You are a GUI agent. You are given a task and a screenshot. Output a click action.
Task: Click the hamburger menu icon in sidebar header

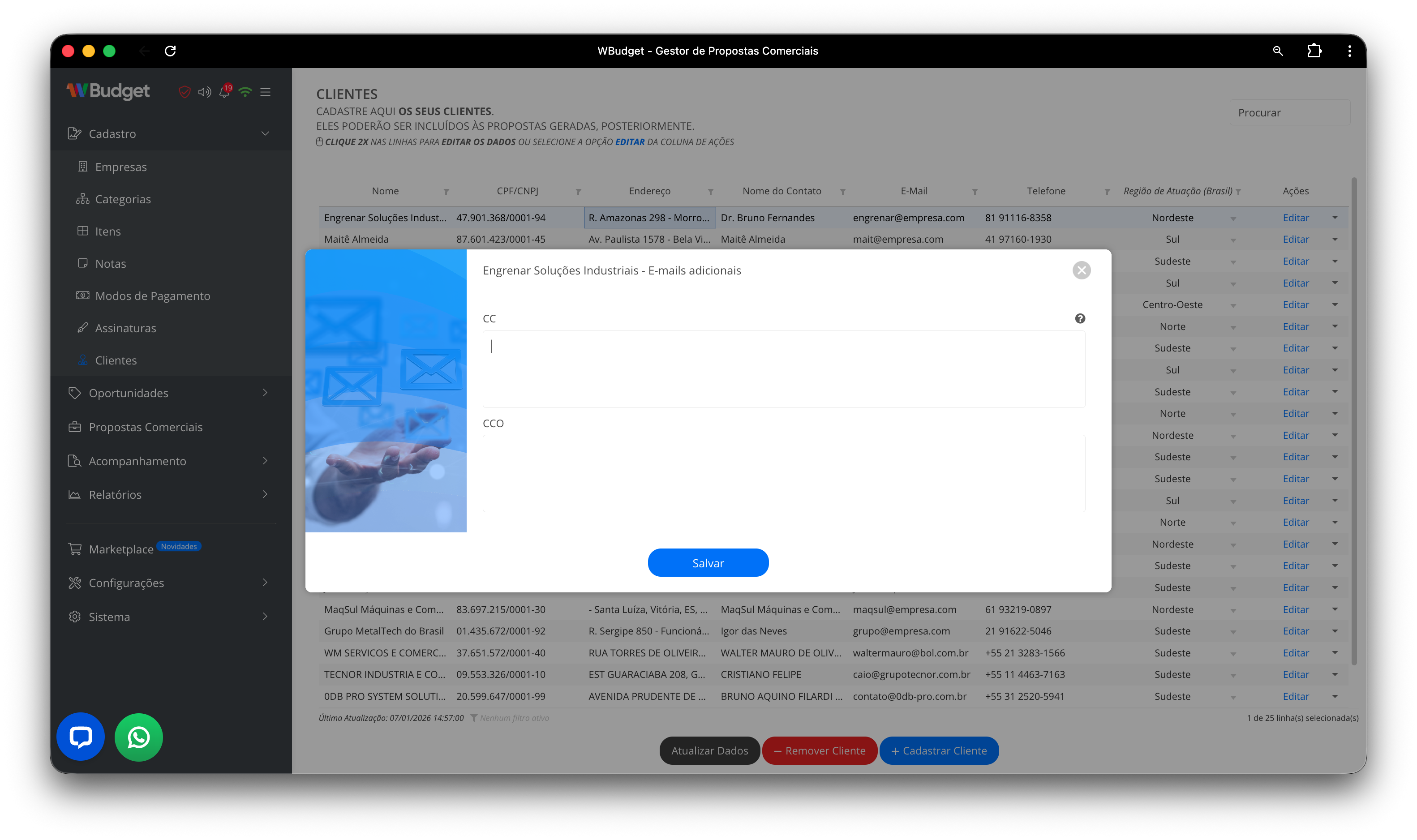(x=265, y=92)
